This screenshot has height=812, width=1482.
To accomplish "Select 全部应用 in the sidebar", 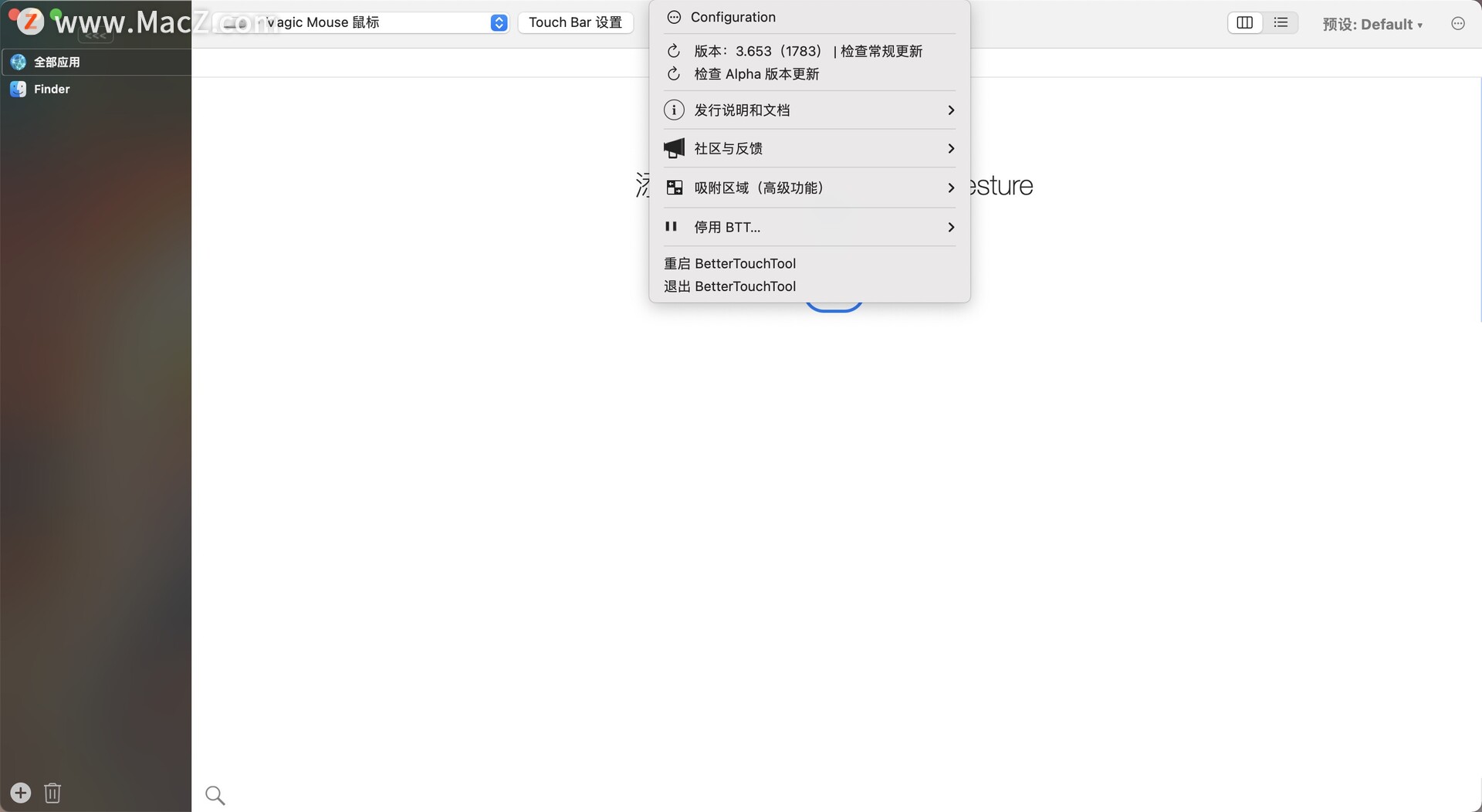I will tap(96, 62).
